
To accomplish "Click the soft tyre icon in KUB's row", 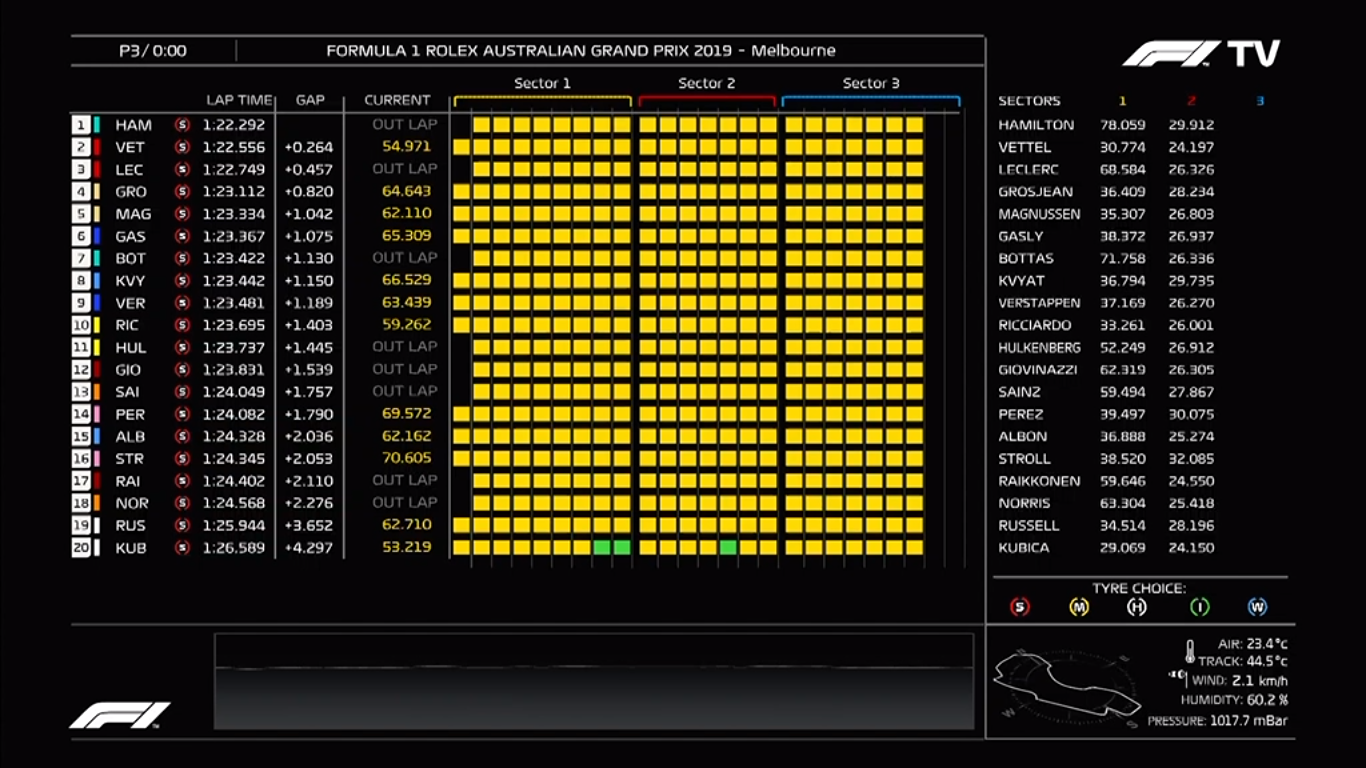I will (x=182, y=547).
